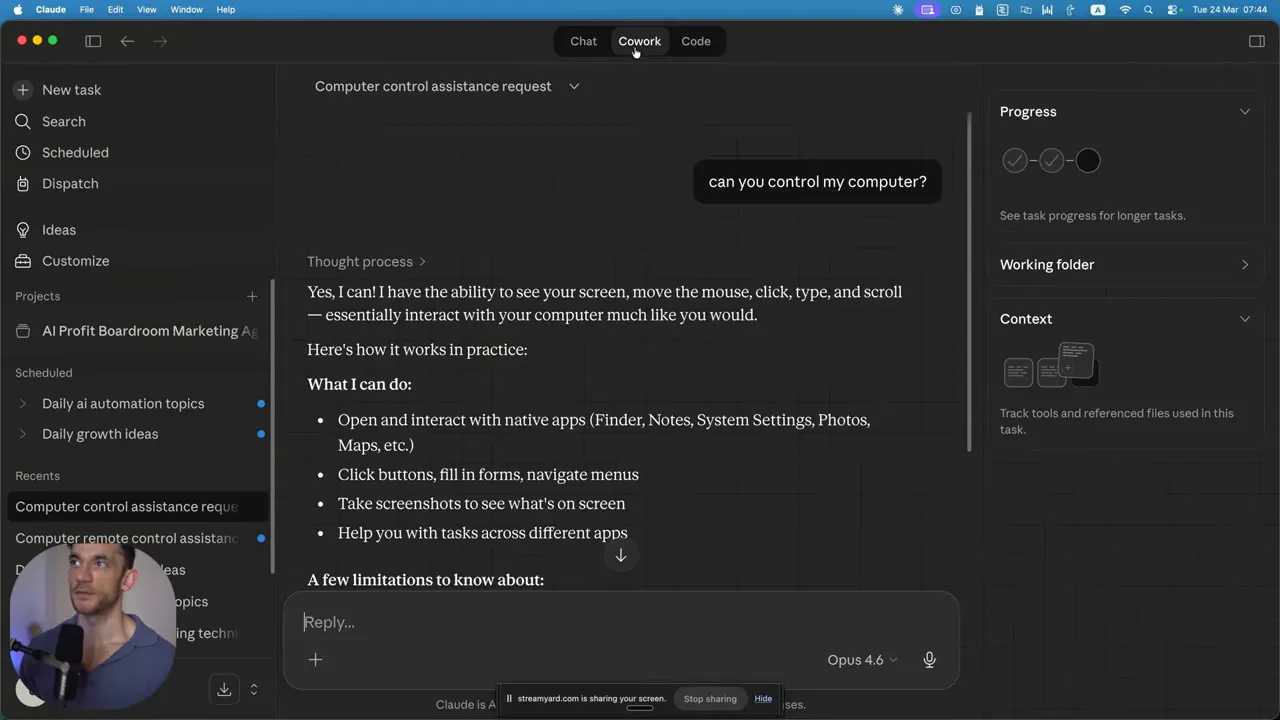Go forward with the right arrow
Screen dimensions: 1280x720
[x=161, y=41]
